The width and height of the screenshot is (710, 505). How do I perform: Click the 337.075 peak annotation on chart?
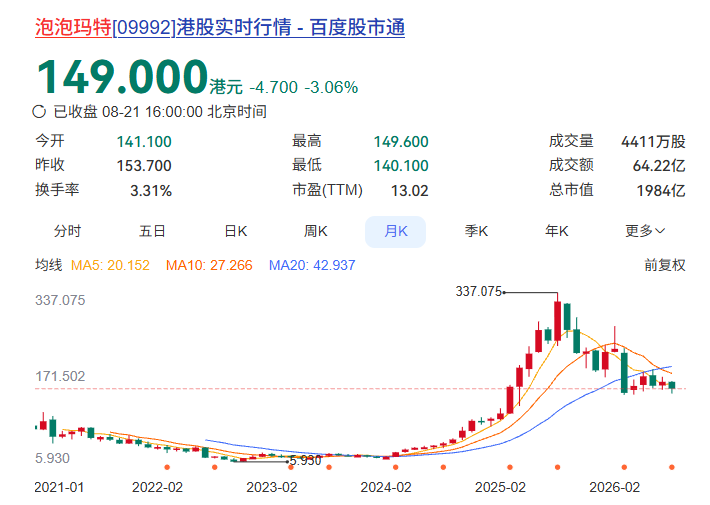[479, 291]
